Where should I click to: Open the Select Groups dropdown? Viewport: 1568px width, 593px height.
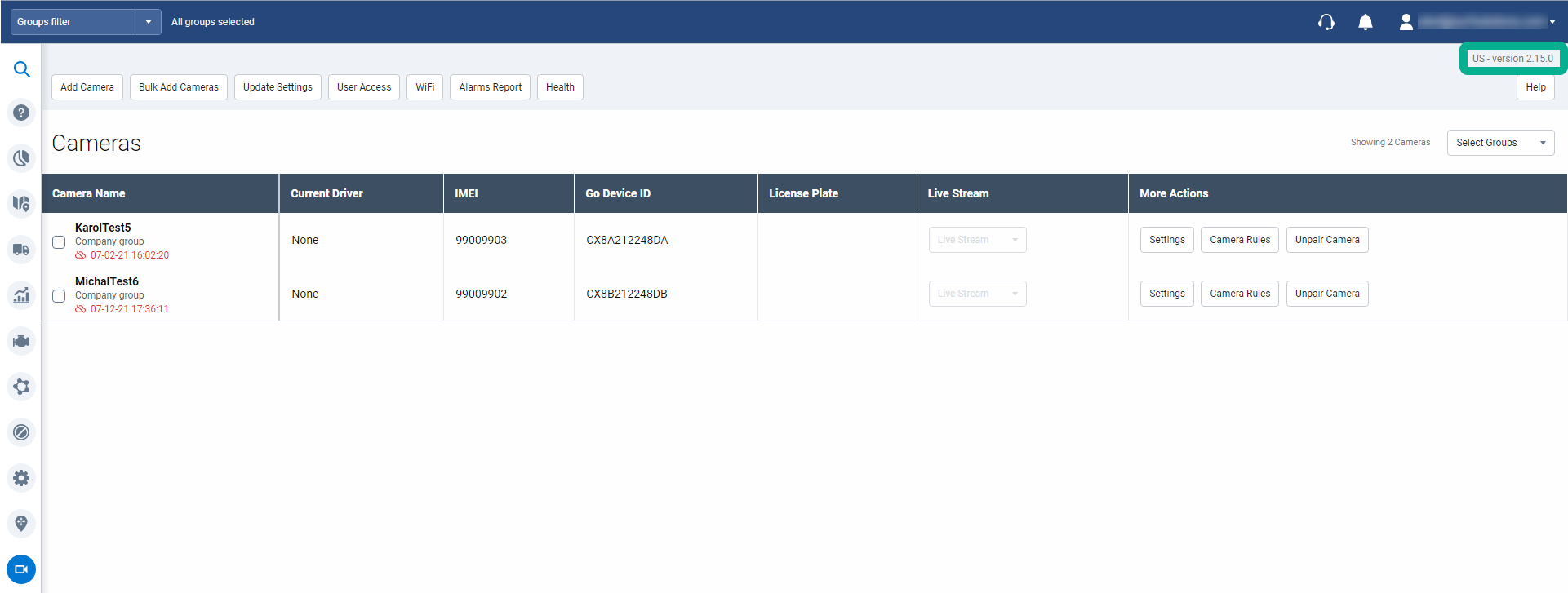[x=1500, y=143]
